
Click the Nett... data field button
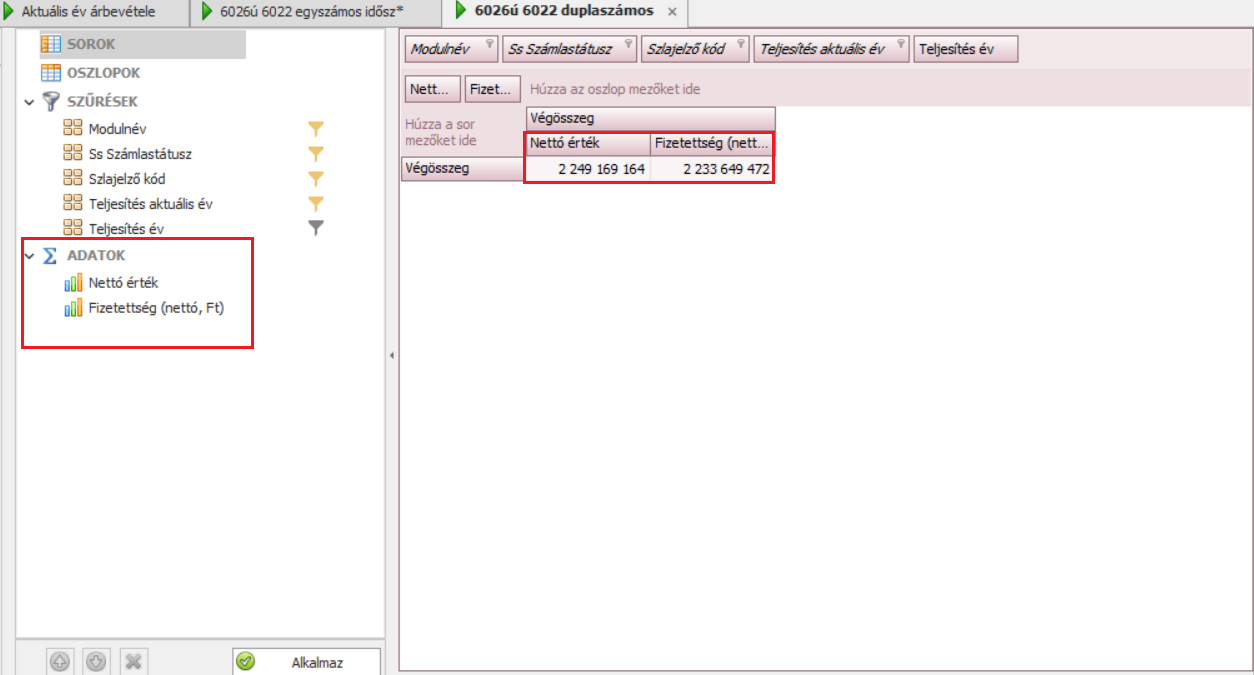coord(433,89)
